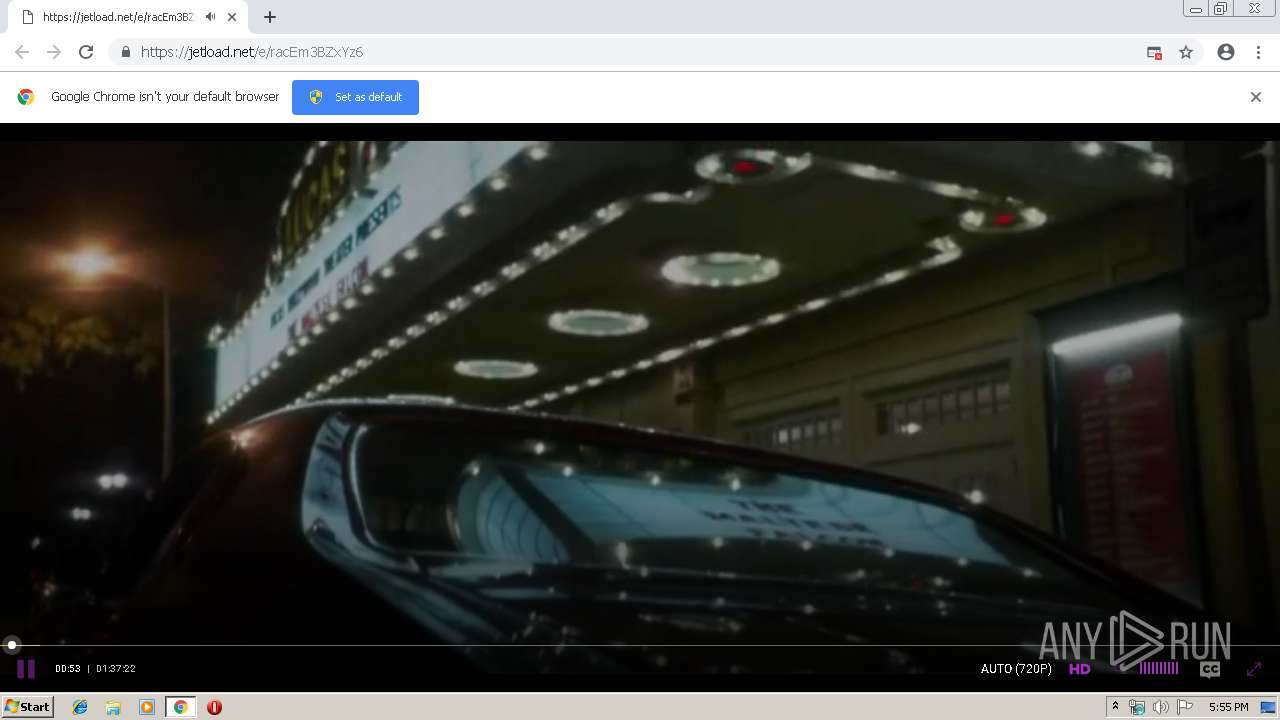Image resolution: width=1280 pixels, height=720 pixels.
Task: Click the 00:53 elapsed time readout
Action: [x=68, y=669]
